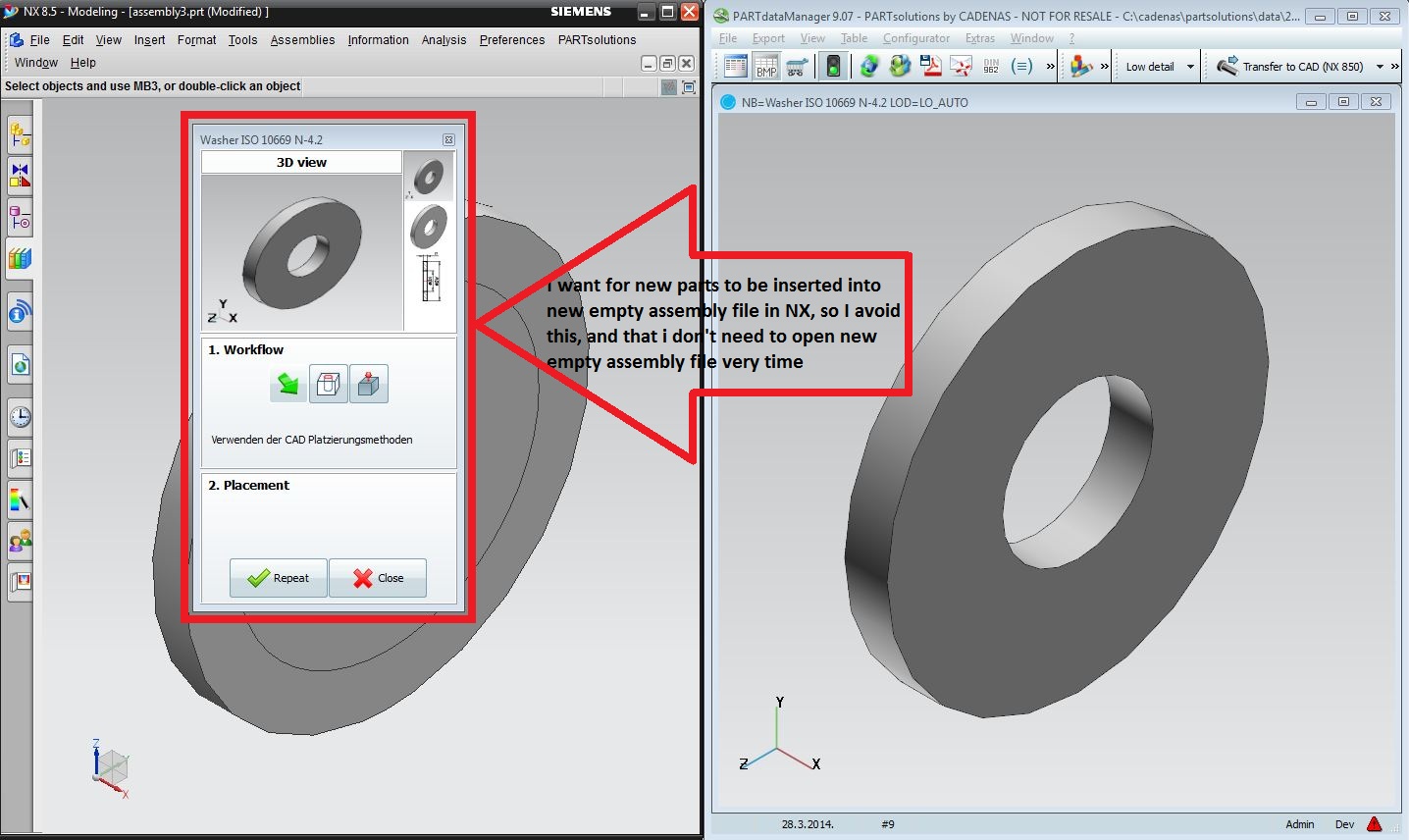Open Export menu in PARTdataManager
The image size is (1409, 840).
(768, 38)
